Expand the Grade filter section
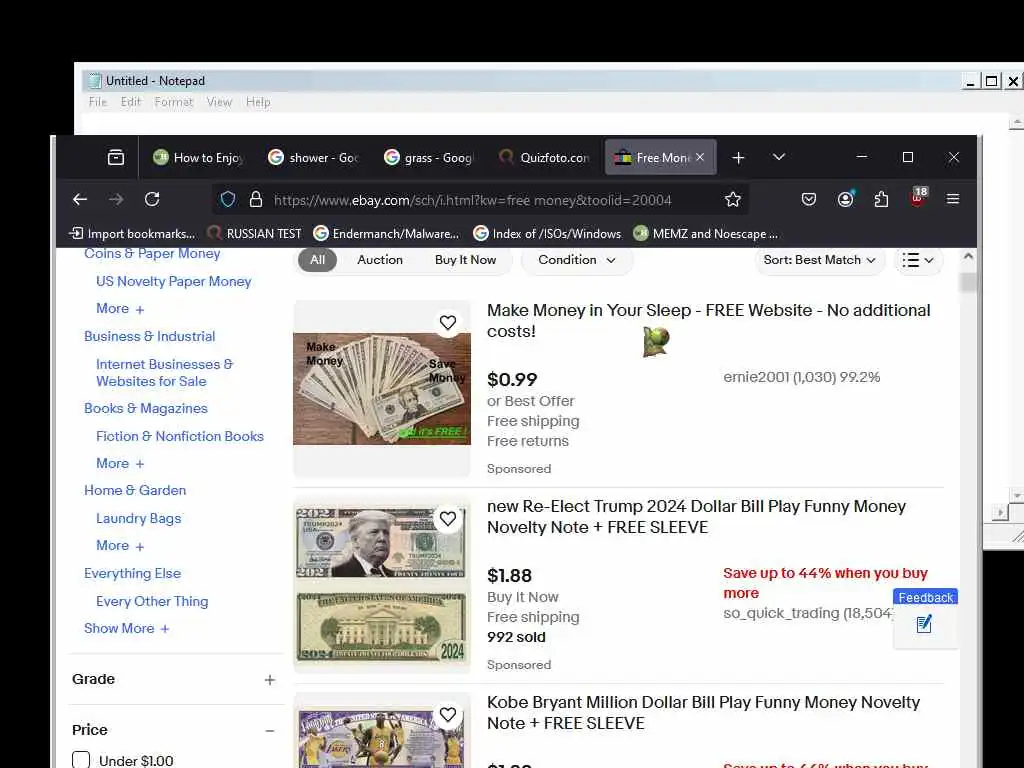 point(270,680)
